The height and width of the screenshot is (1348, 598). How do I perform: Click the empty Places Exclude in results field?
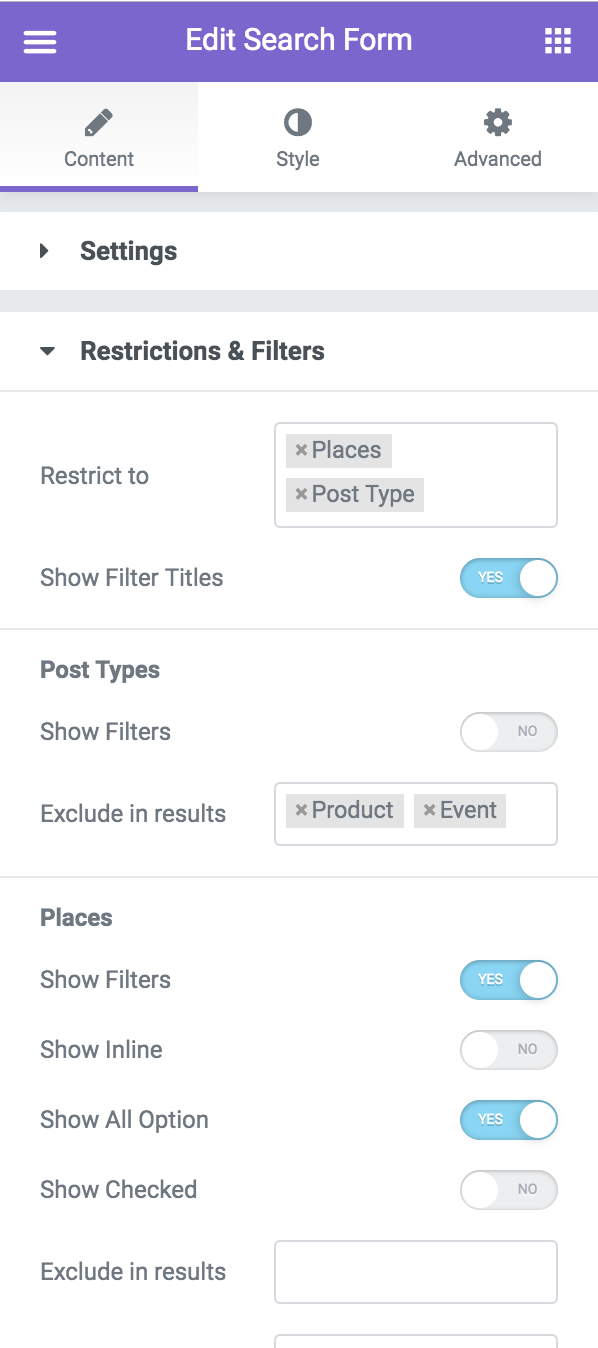(x=415, y=1272)
